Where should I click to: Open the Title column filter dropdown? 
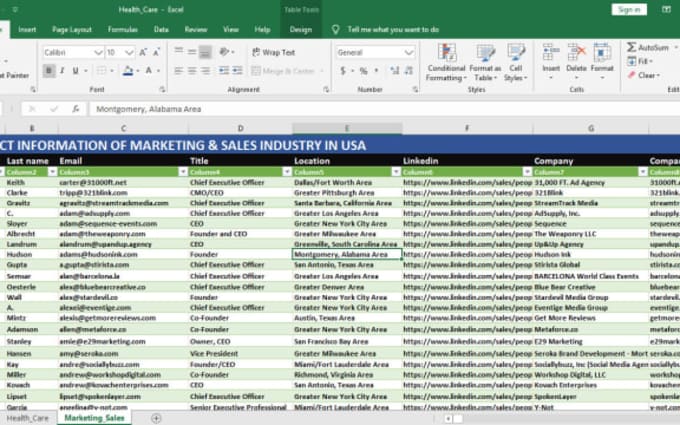click(287, 172)
